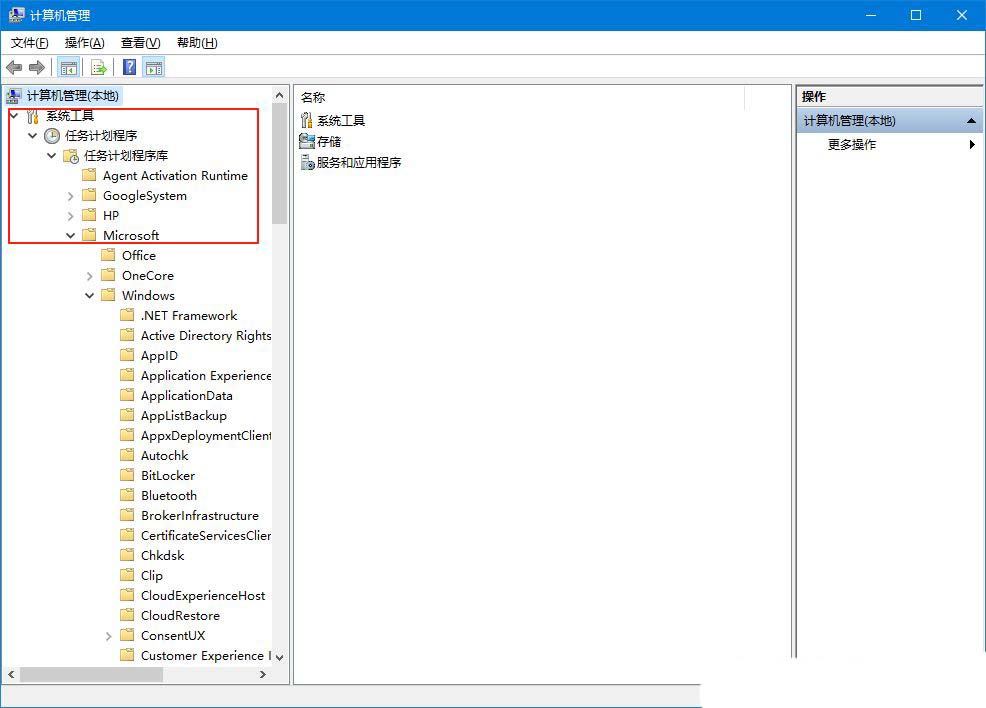Select CertificateServicesClient in the tree

(x=206, y=536)
